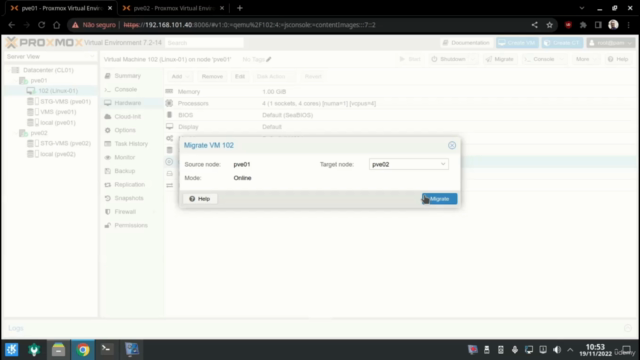
Task: Open the Documentation link
Action: [466, 42]
